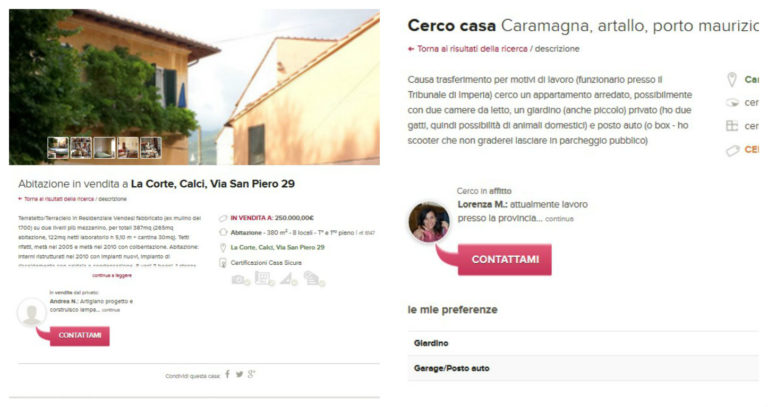Share the listing on Facebook

click(x=227, y=375)
